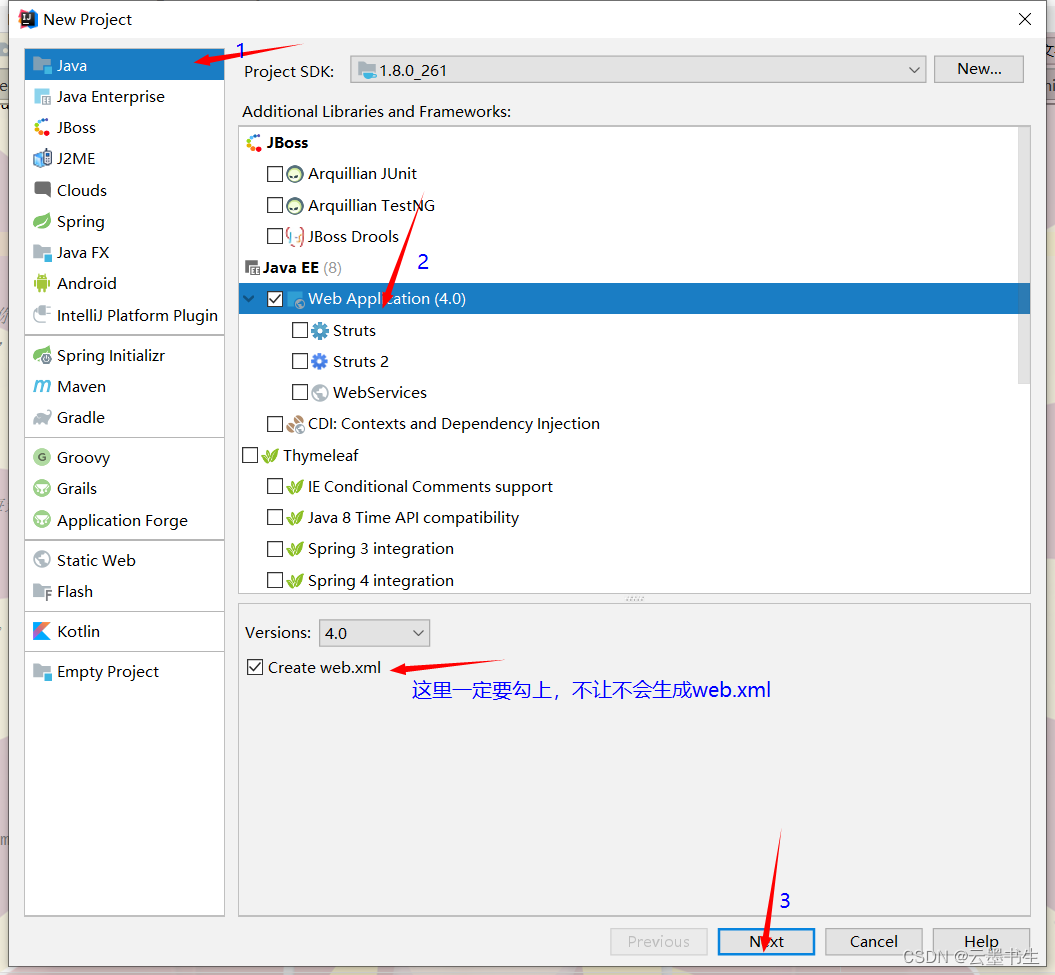Screen dimensions: 1055x975
Task: Toggle the Create web.xml checkbox
Action: click(254, 667)
